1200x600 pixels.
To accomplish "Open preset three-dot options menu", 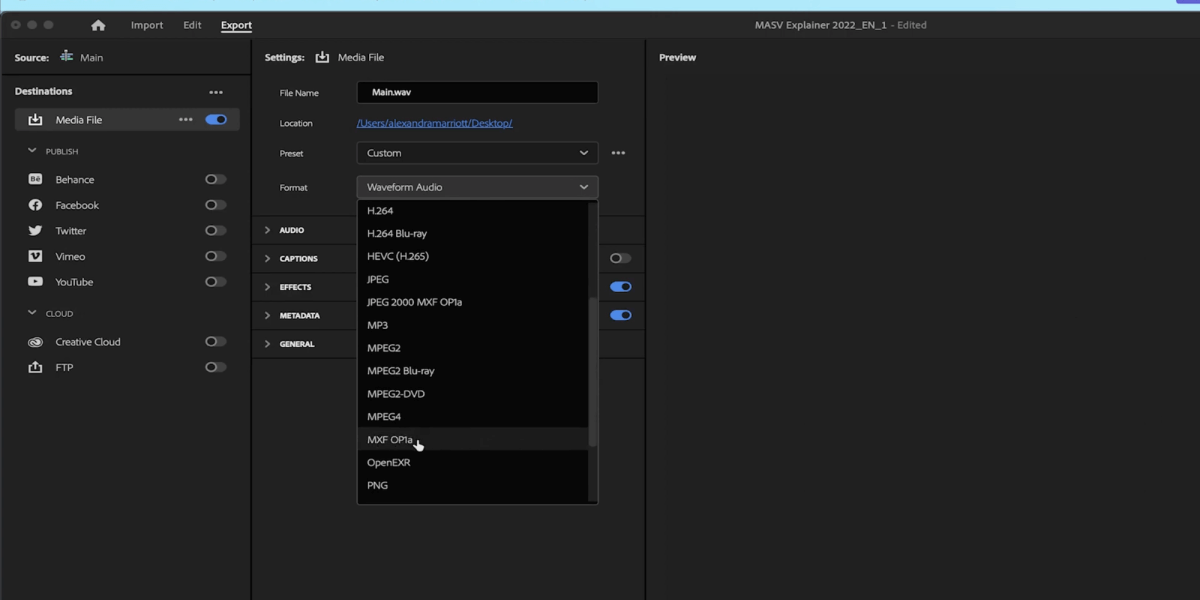I will pyautogui.click(x=618, y=153).
